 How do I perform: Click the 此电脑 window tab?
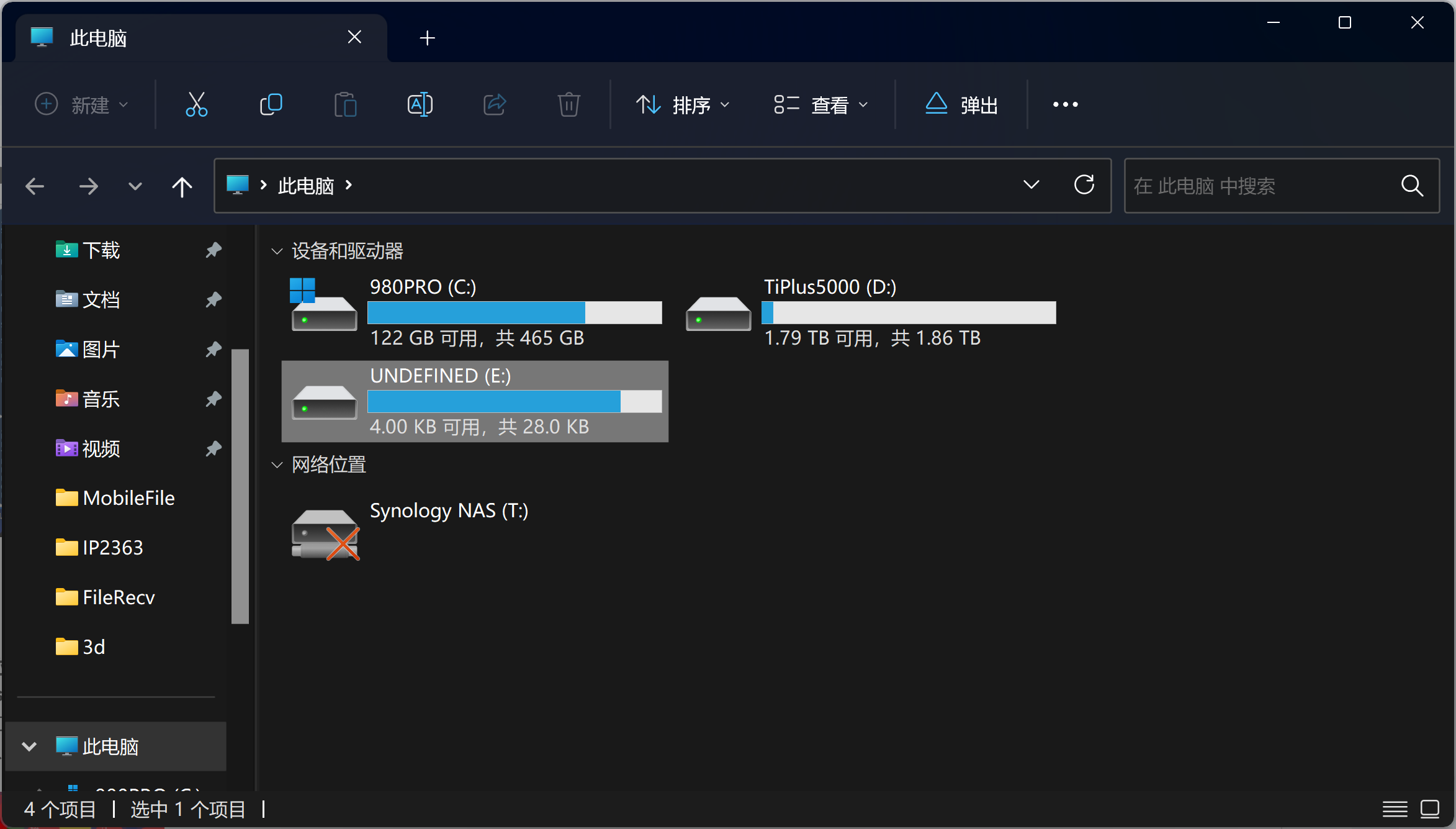pos(201,37)
